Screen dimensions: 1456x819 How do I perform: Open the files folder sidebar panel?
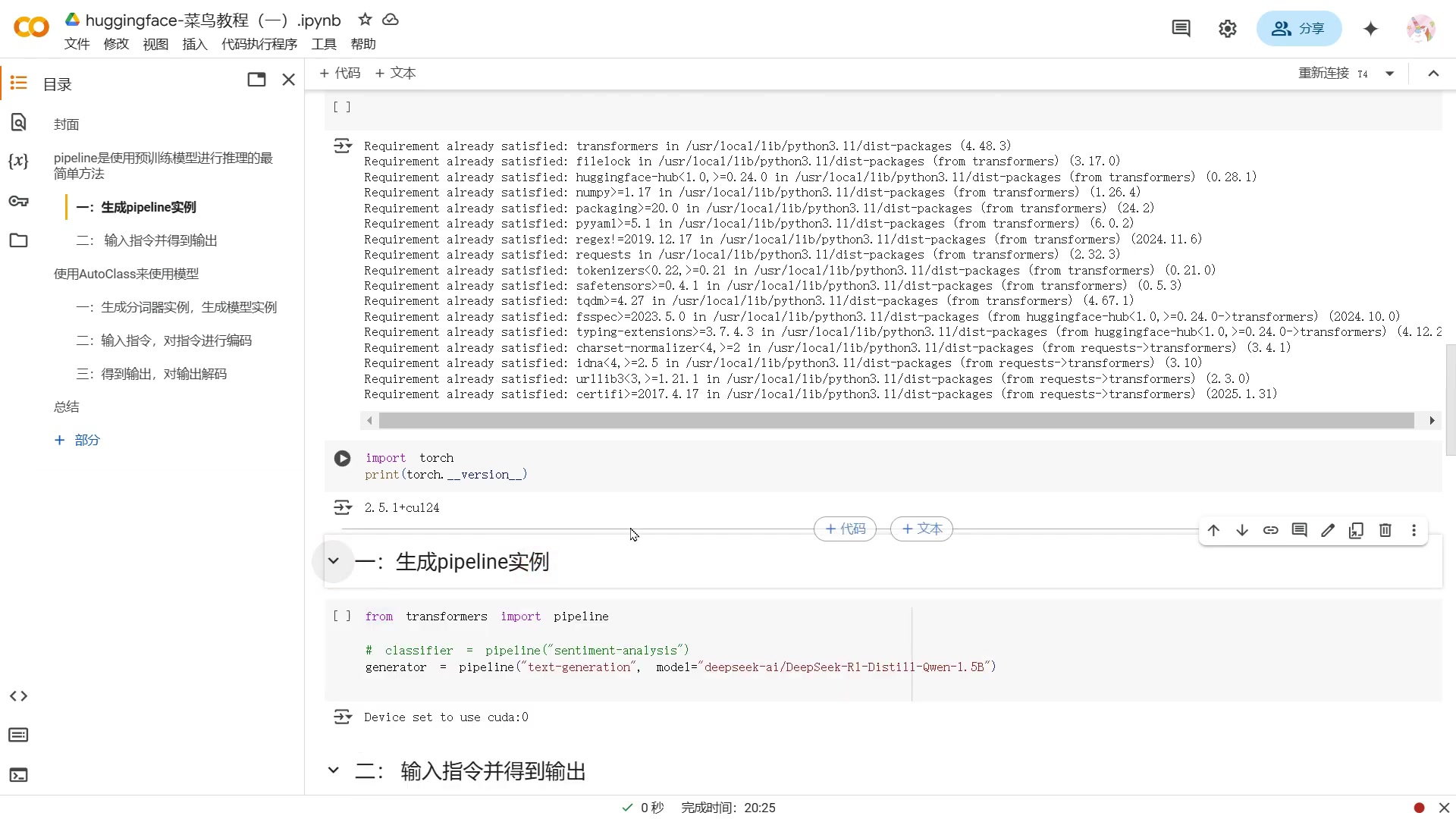(x=19, y=240)
